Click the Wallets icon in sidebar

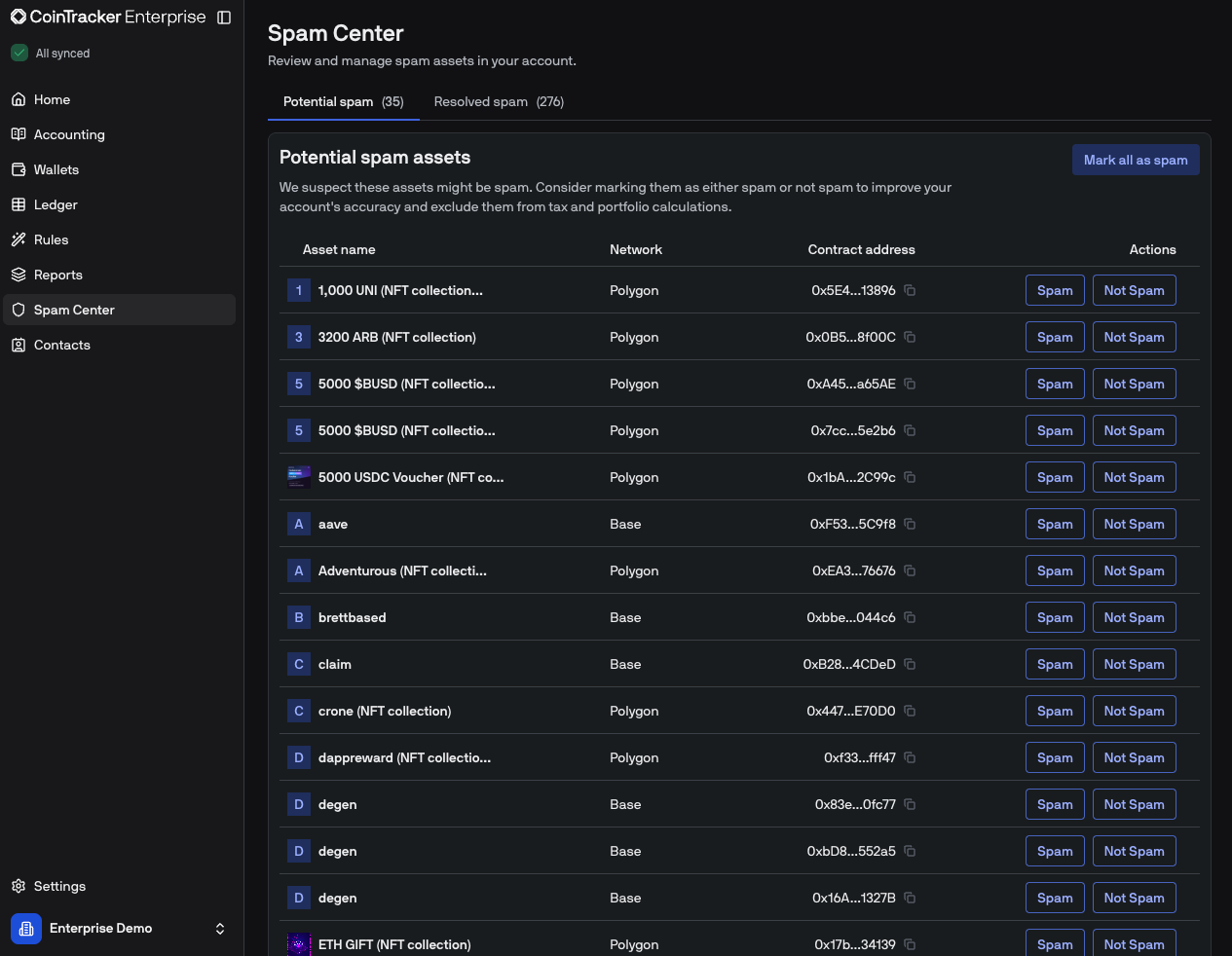pos(19,169)
